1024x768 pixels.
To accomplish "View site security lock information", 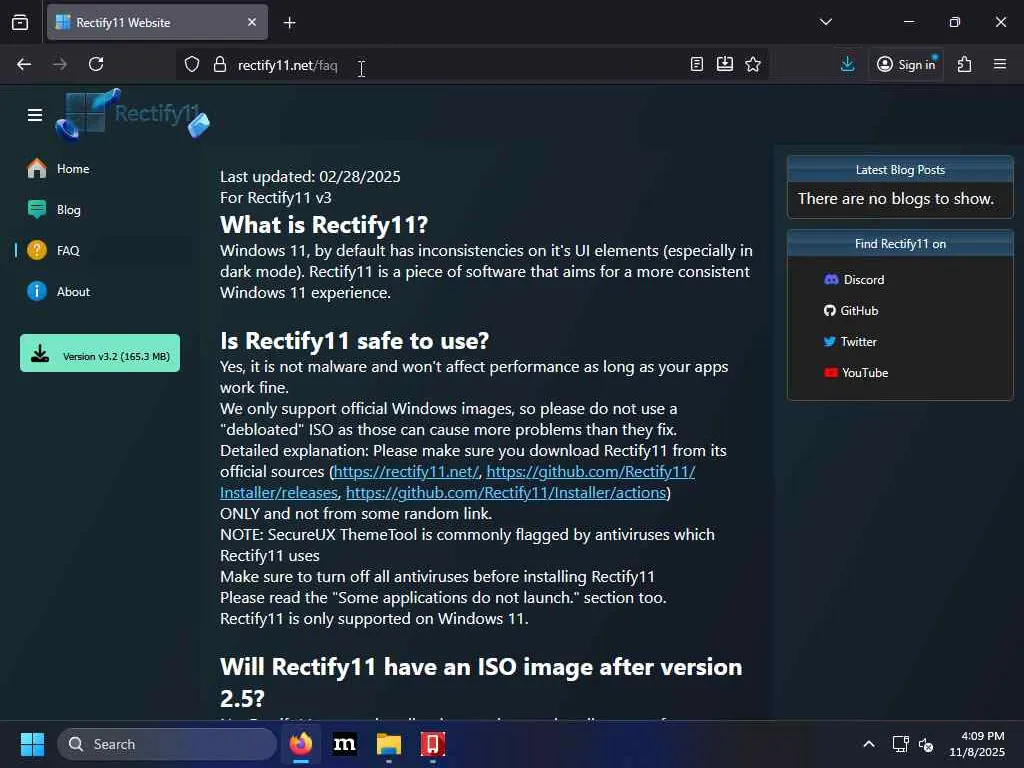I will [220, 65].
